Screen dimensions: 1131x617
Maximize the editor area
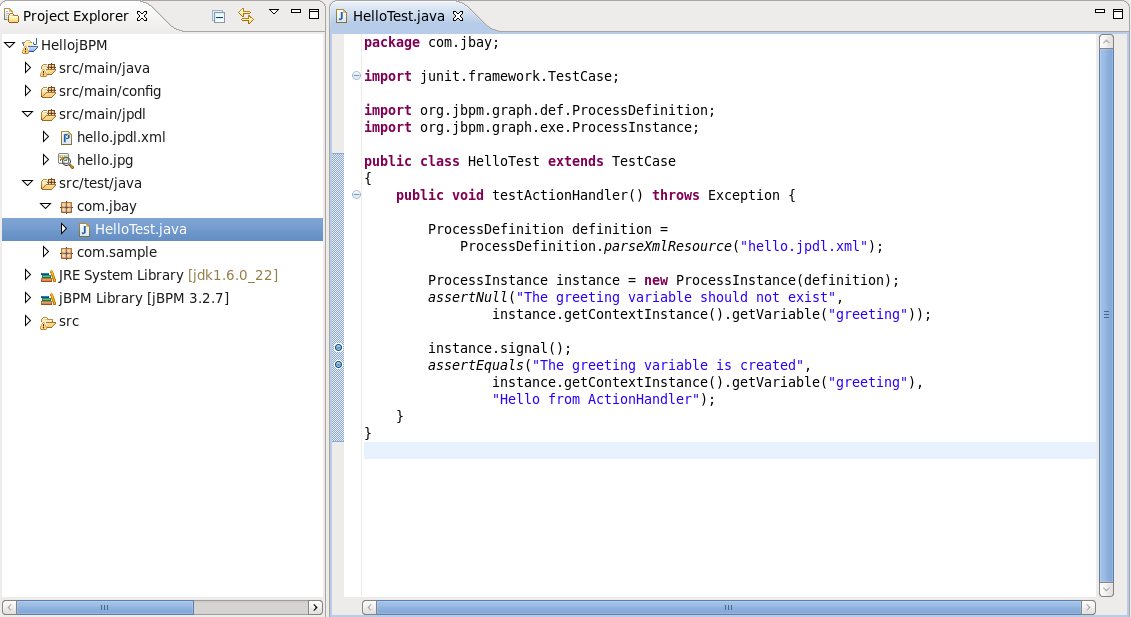[x=1118, y=13]
